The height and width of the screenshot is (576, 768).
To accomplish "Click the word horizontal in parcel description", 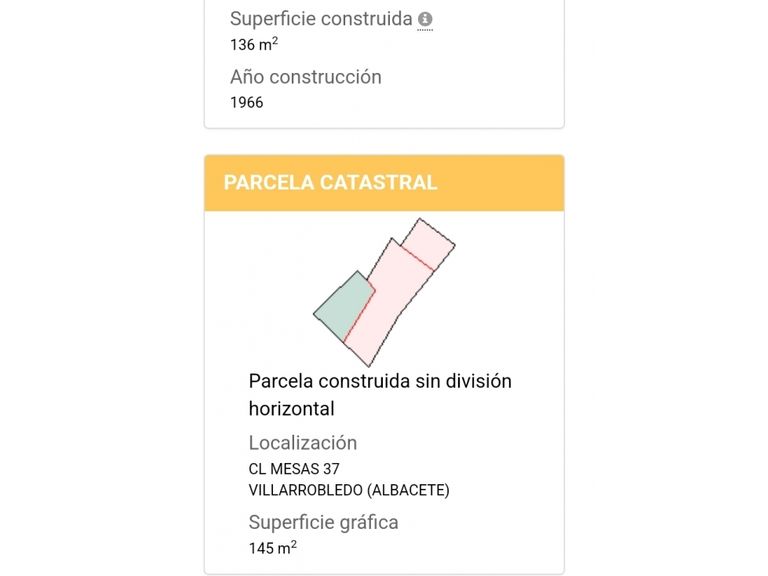I will coord(291,408).
